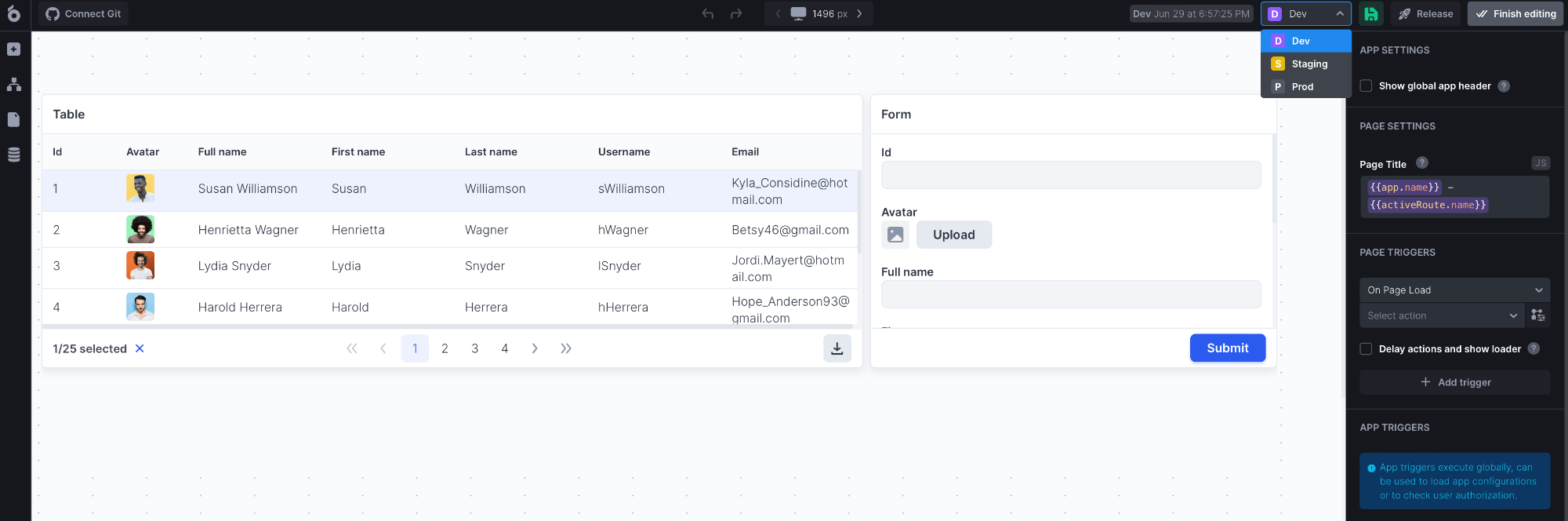Screen dimensions: 1568x521
Task: Click the app logo in top-left corner
Action: tap(13, 13)
